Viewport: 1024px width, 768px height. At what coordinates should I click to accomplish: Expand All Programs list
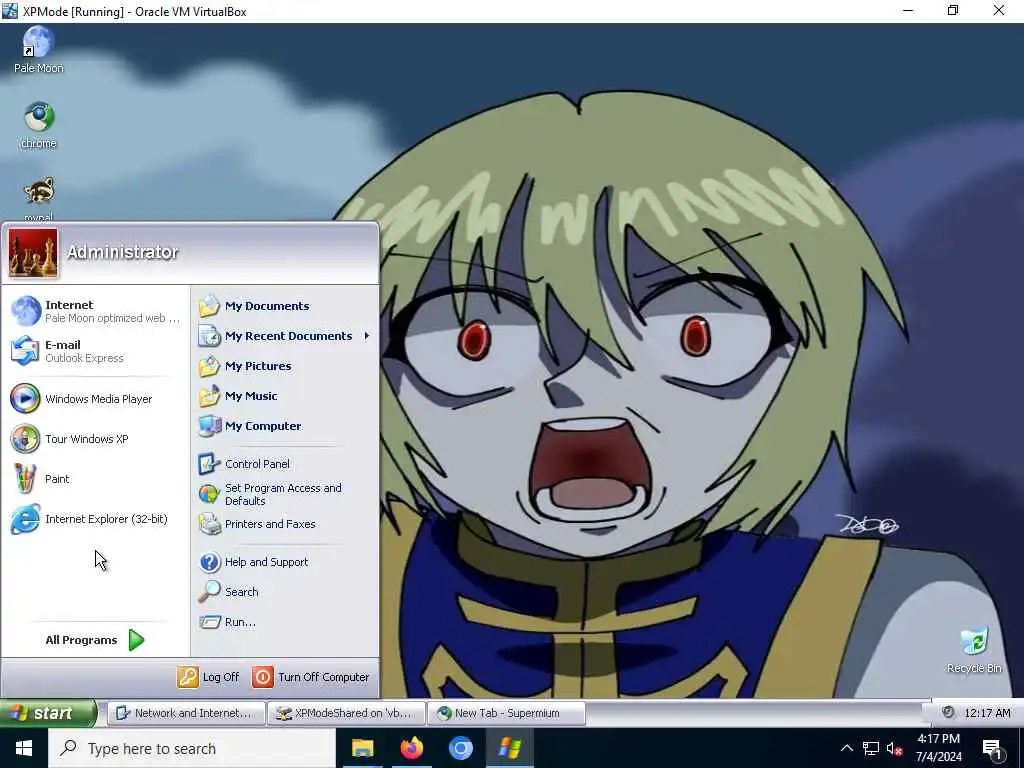95,640
